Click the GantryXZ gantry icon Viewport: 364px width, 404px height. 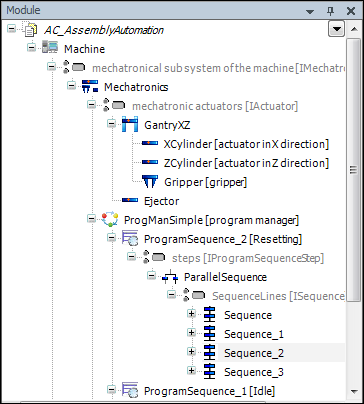tap(130, 124)
